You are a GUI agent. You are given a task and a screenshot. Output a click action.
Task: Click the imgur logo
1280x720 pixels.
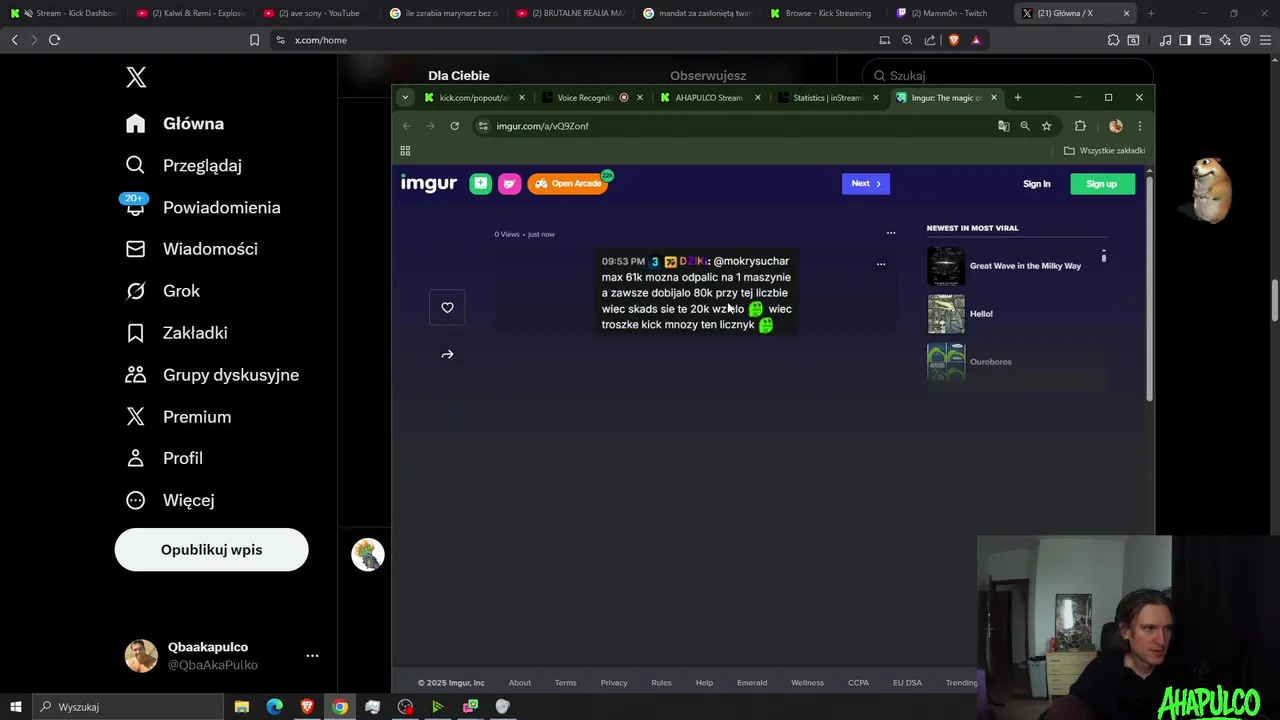(429, 183)
